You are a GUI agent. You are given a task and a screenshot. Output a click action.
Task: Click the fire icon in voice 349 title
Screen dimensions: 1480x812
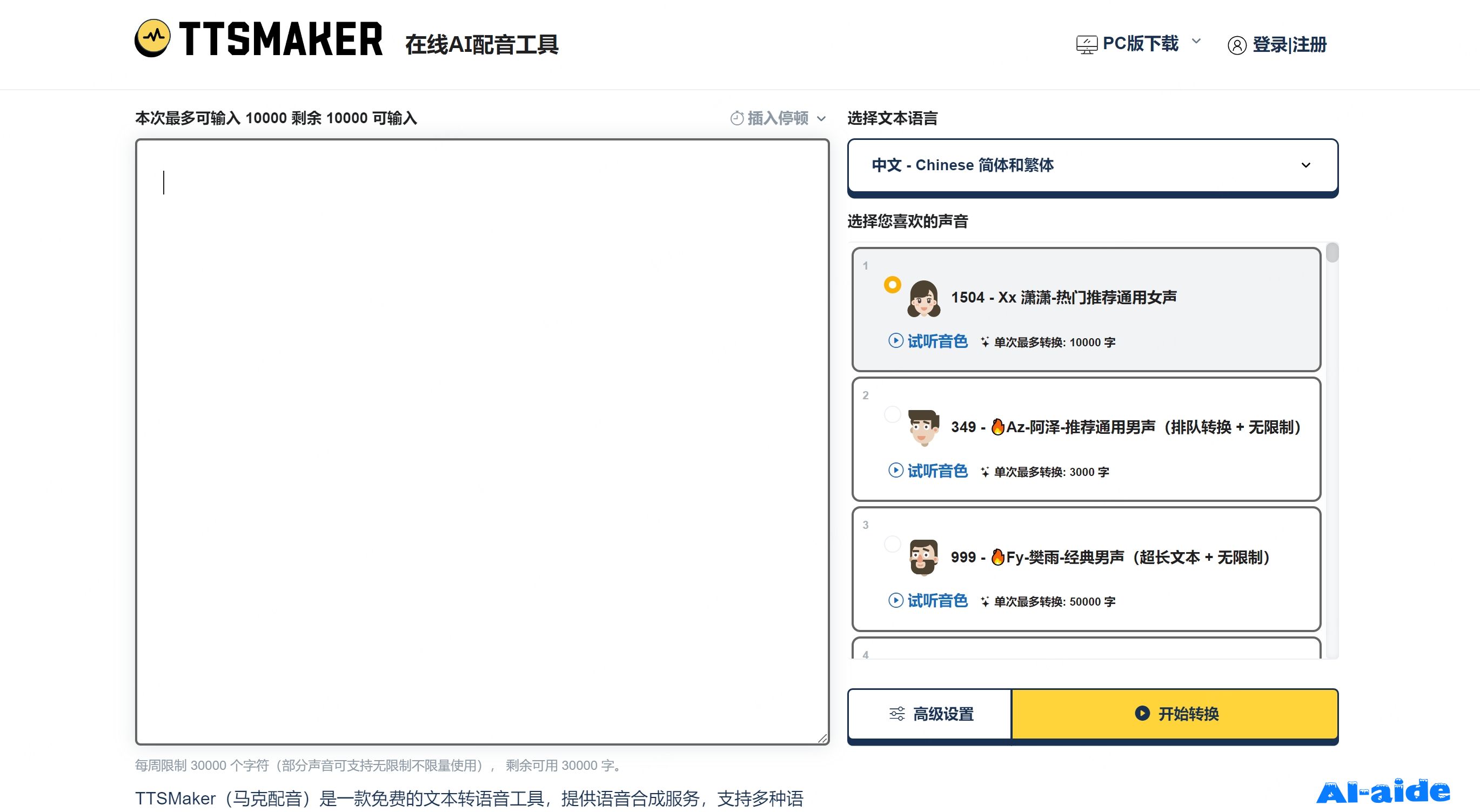[x=998, y=427]
